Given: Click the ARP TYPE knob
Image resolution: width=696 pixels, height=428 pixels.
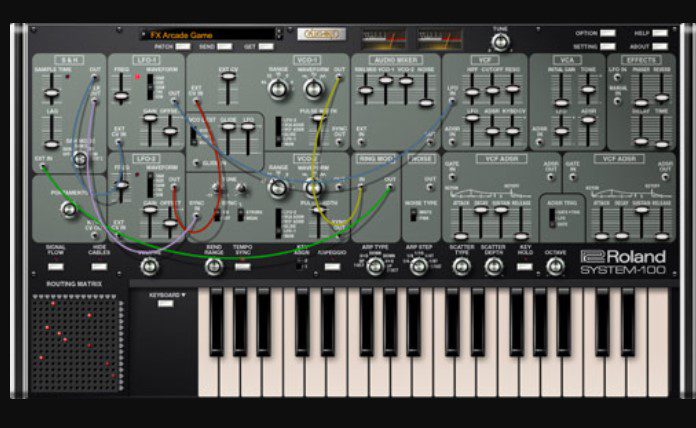Looking at the screenshot, I should [375, 266].
